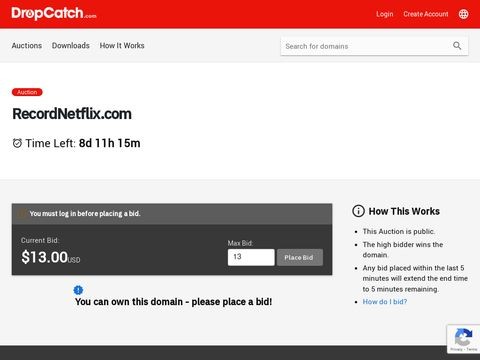Click the 'This Auction is public.' bullet
The width and height of the screenshot is (480, 360).
click(x=399, y=231)
